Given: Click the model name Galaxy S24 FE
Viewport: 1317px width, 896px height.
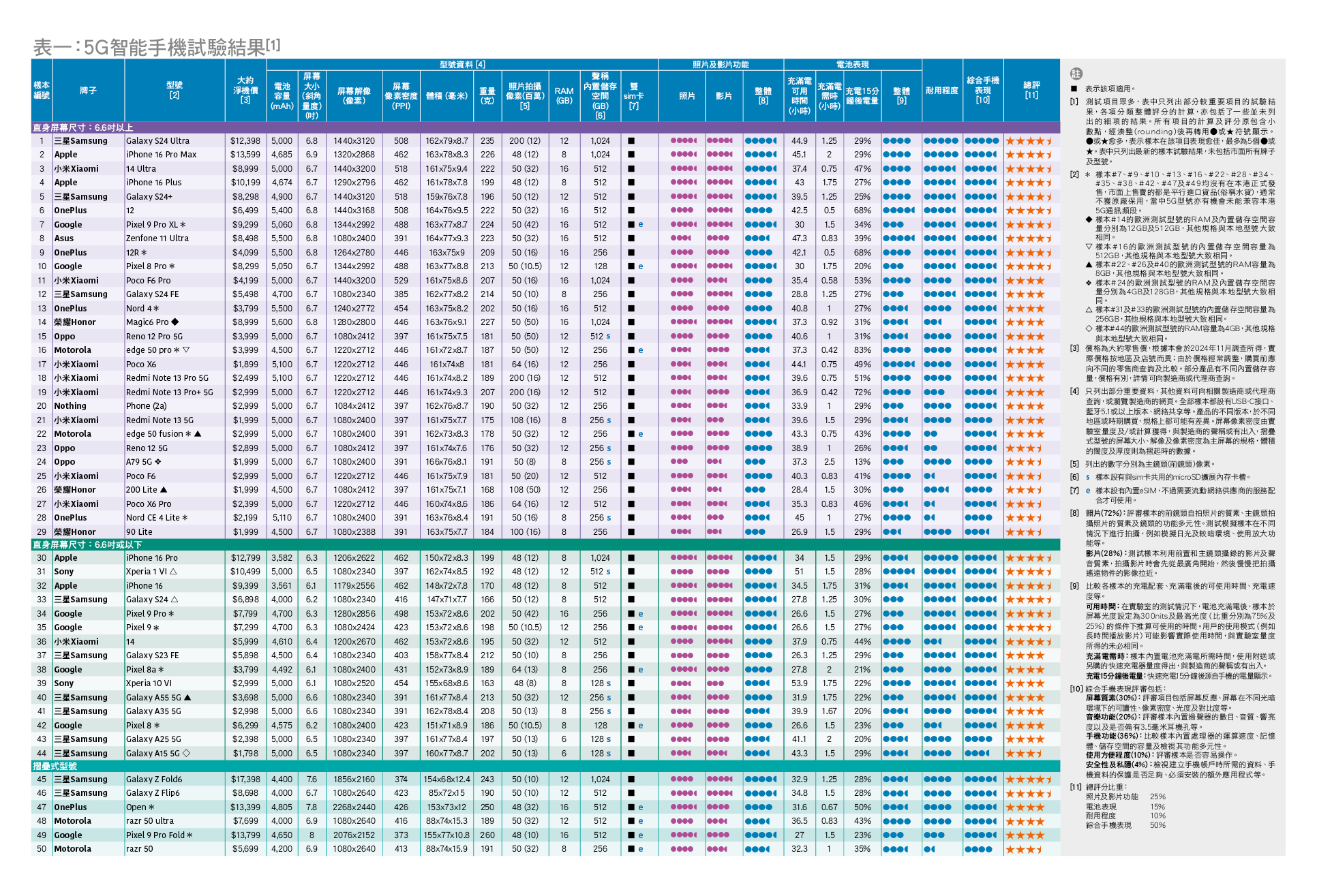Looking at the screenshot, I should pos(153,294).
